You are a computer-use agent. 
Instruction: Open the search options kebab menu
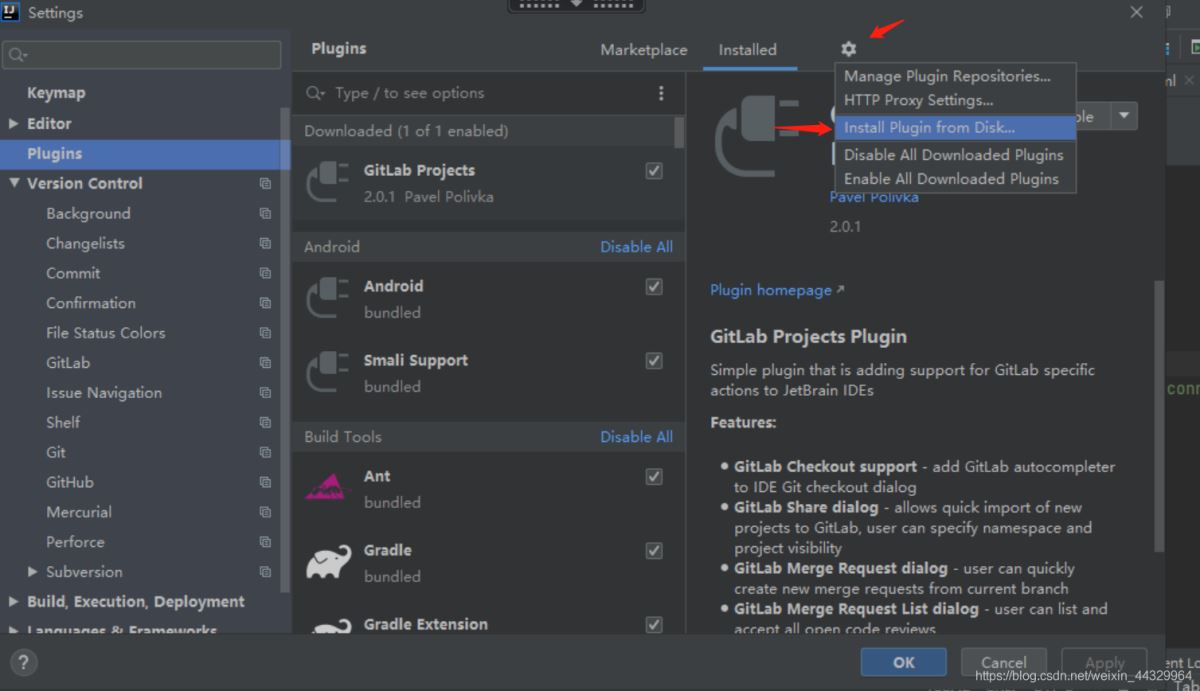(x=661, y=92)
